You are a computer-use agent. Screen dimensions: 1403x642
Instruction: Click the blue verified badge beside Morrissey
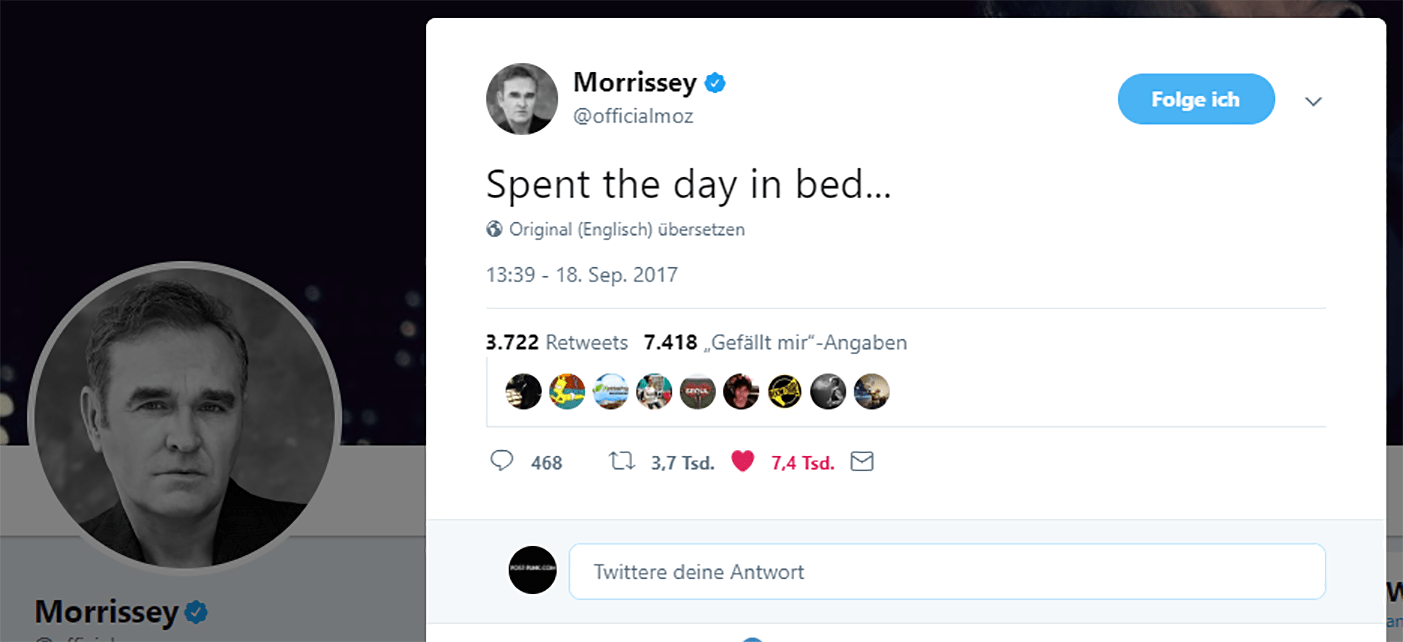tap(715, 83)
